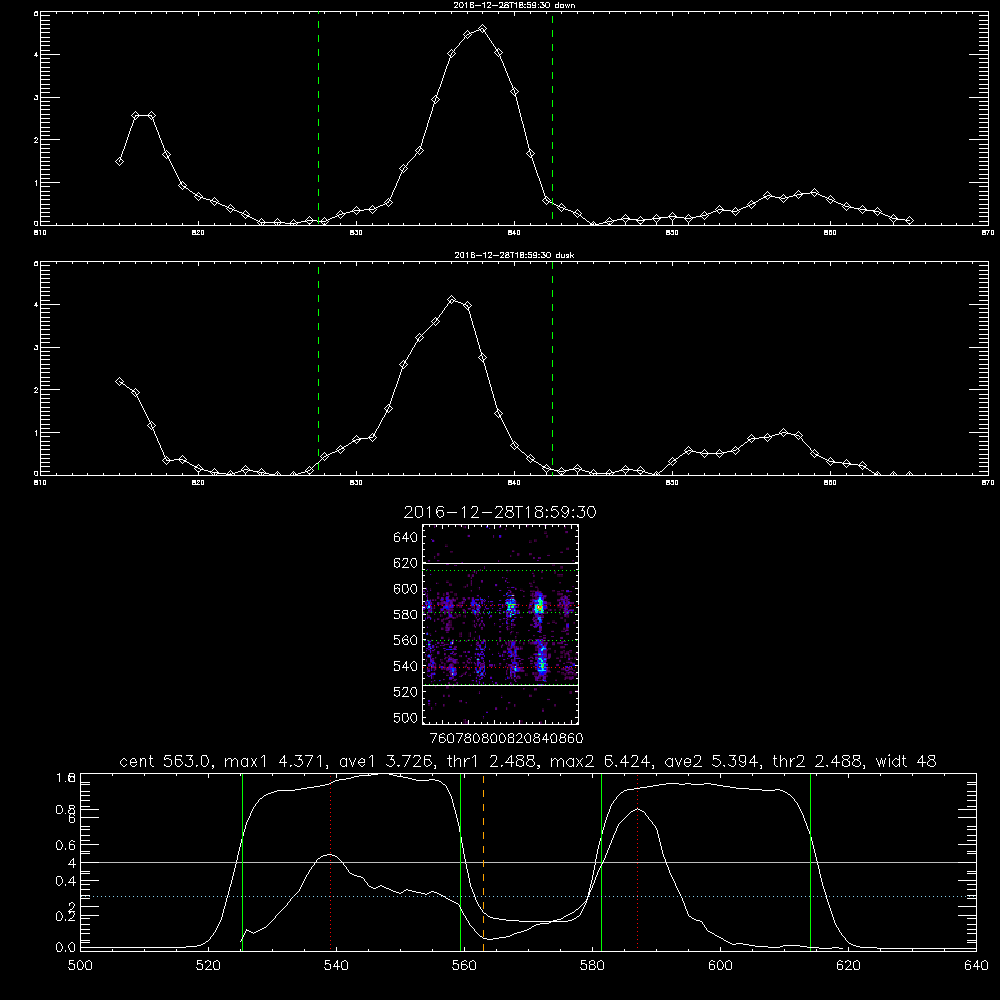Click the '500' y-axis label beside heat map
This screenshot has width=1000, height=1000.
pos(405,718)
